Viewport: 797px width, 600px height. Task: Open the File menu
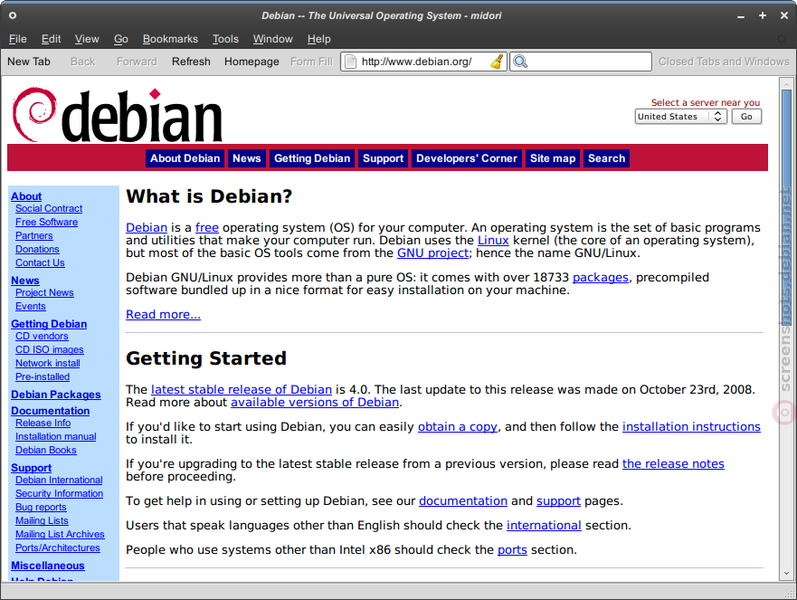pos(18,39)
